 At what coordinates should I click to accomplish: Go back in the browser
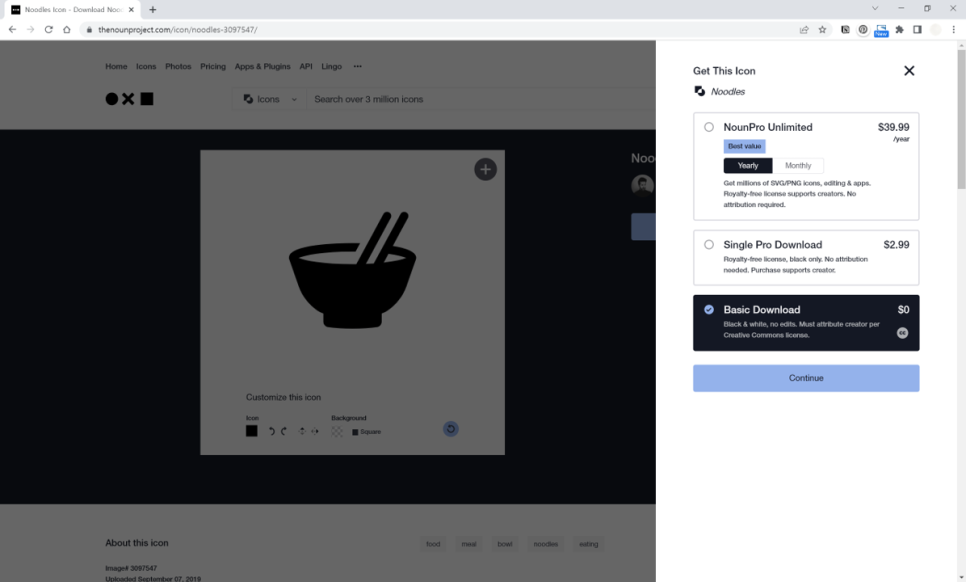(x=12, y=30)
